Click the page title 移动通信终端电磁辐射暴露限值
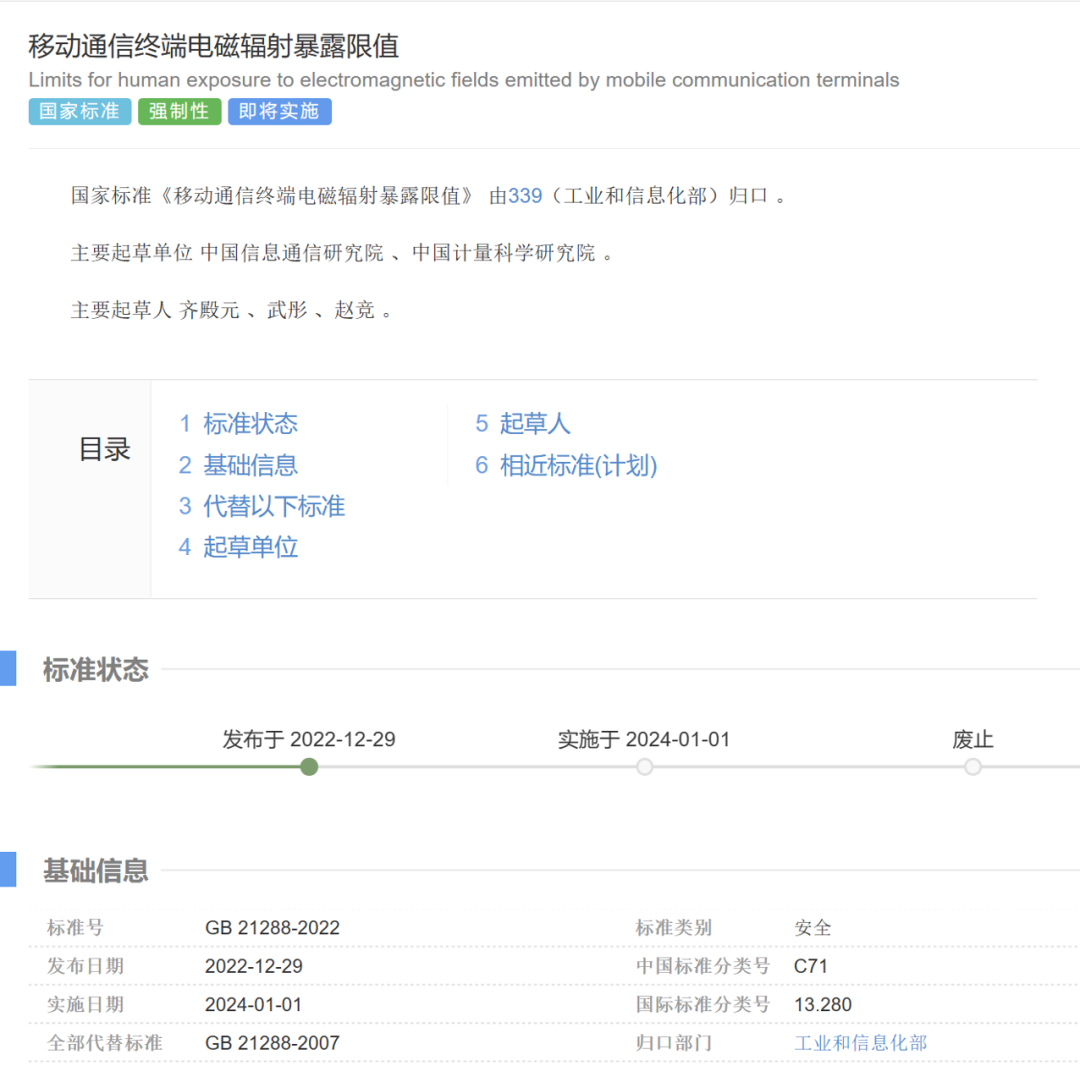1080x1066 pixels. 214,46
